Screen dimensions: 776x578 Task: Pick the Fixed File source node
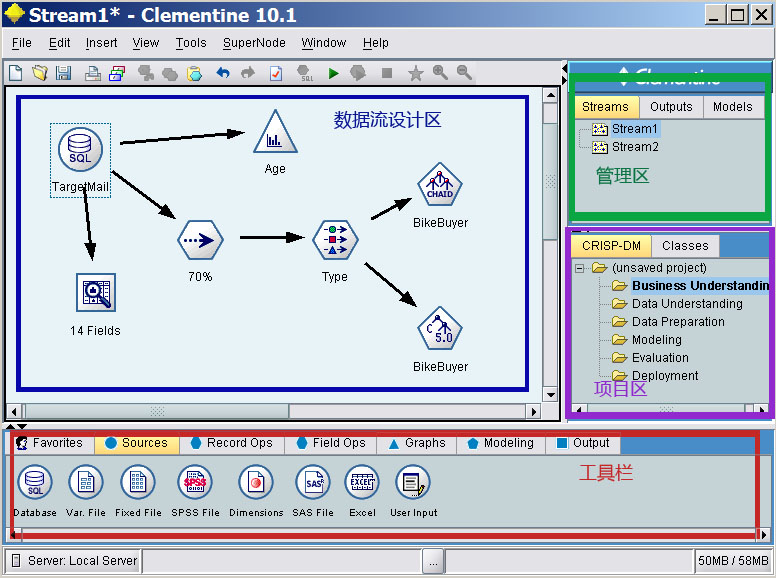[138, 482]
